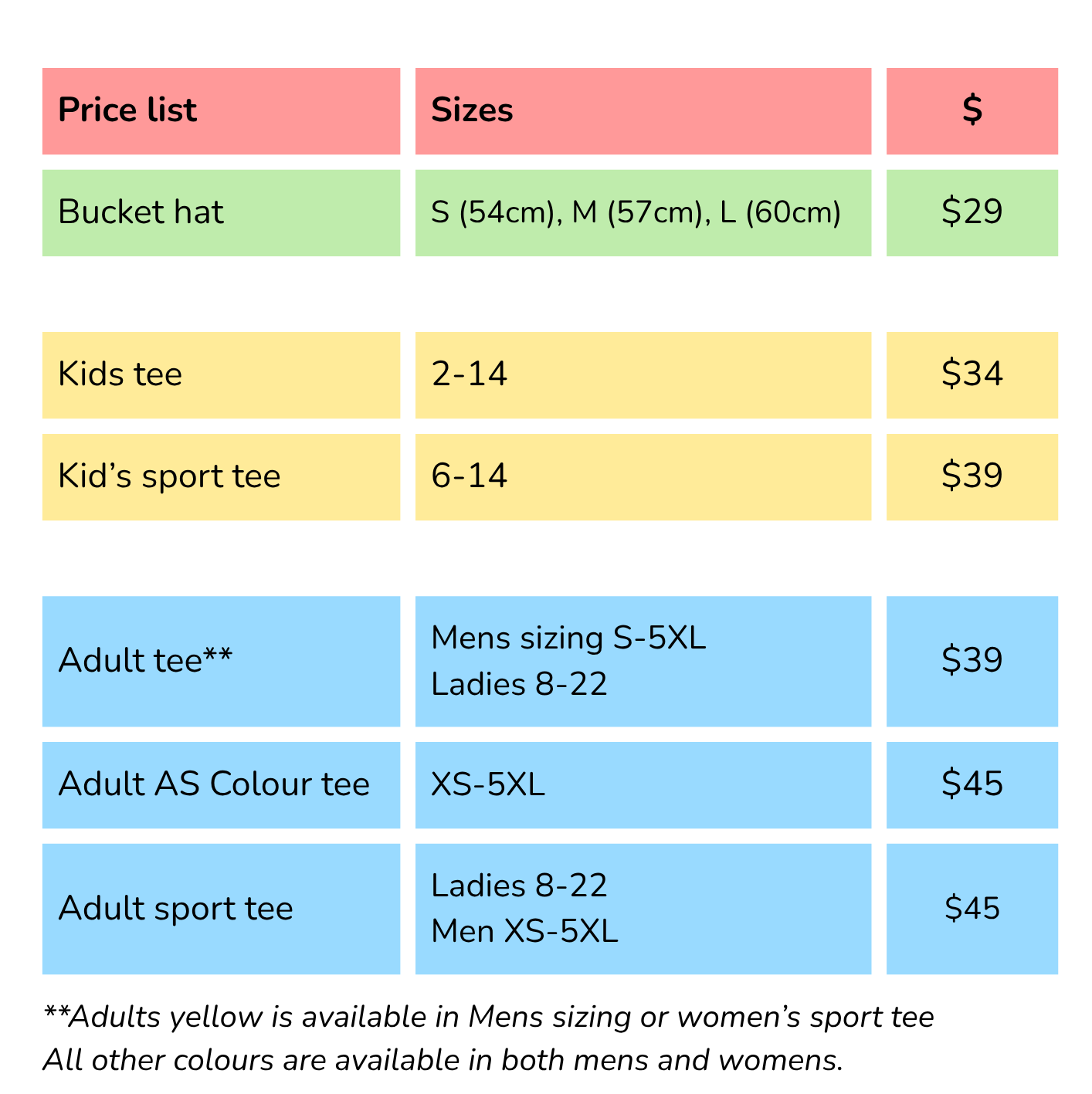This screenshot has height=1094, width=1092.
Task: Click the $34 price cell
Action: tap(972, 375)
